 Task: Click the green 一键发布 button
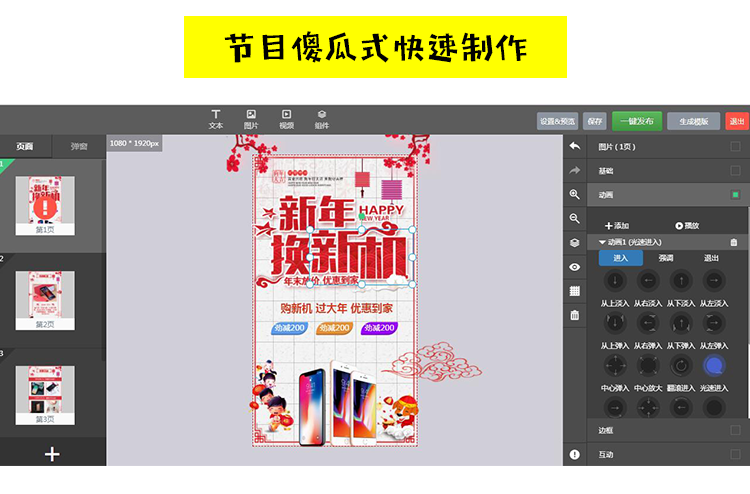click(636, 121)
